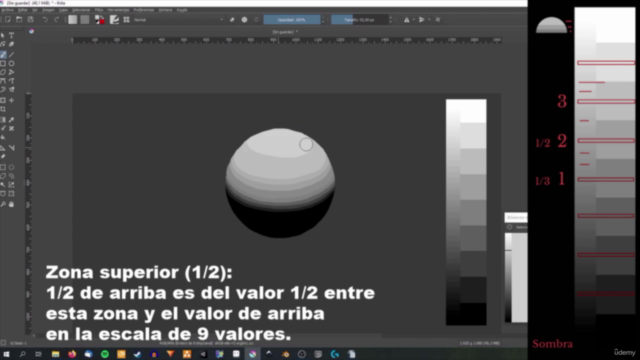This screenshot has height=360, width=640.
Task: Undo the last action
Action: [45, 20]
